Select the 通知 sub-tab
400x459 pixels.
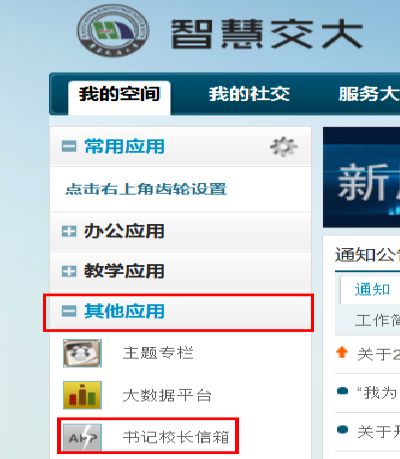pyautogui.click(x=372, y=289)
